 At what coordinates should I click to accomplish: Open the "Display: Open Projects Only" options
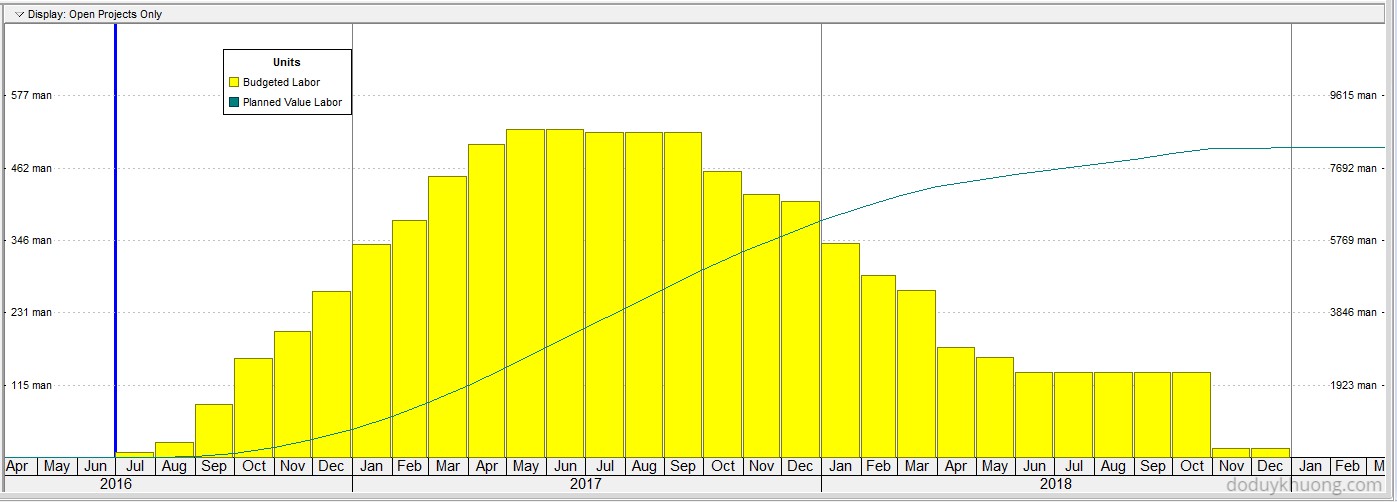(x=94, y=14)
